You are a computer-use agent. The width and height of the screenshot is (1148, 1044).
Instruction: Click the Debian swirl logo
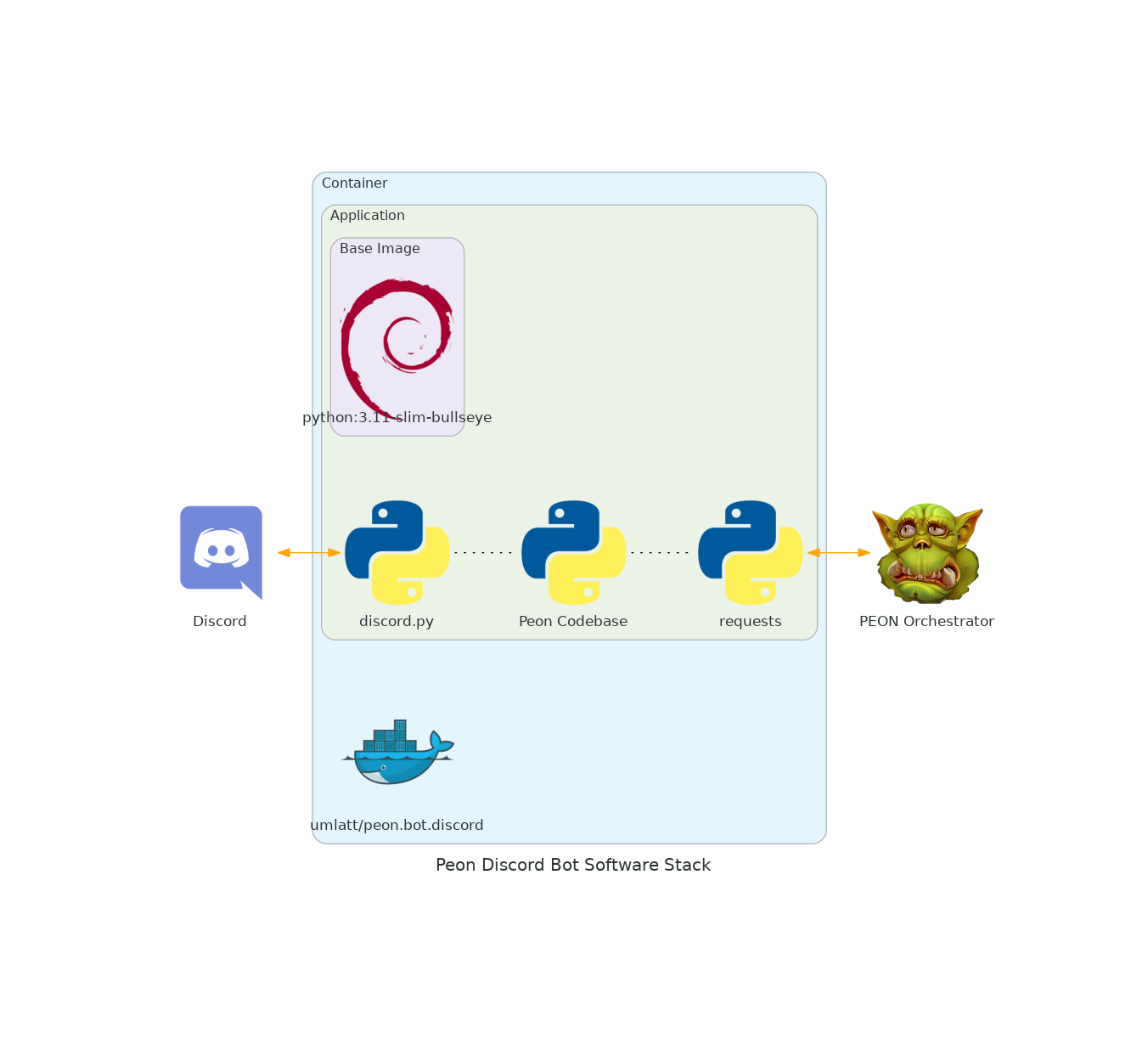(397, 349)
